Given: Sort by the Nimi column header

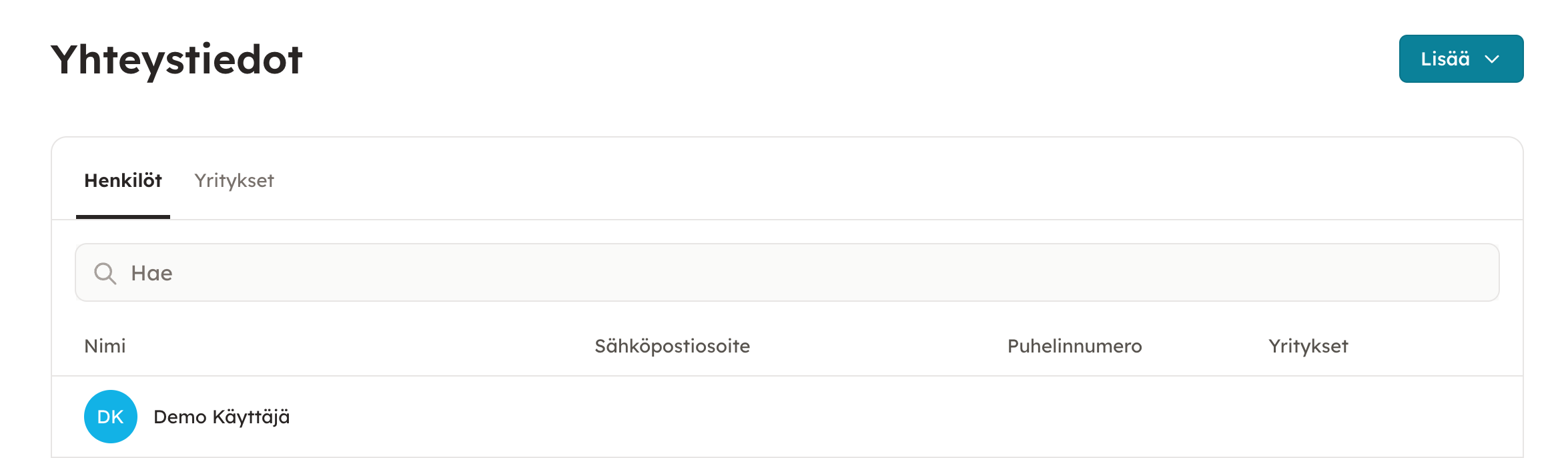Looking at the screenshot, I should coord(105,346).
